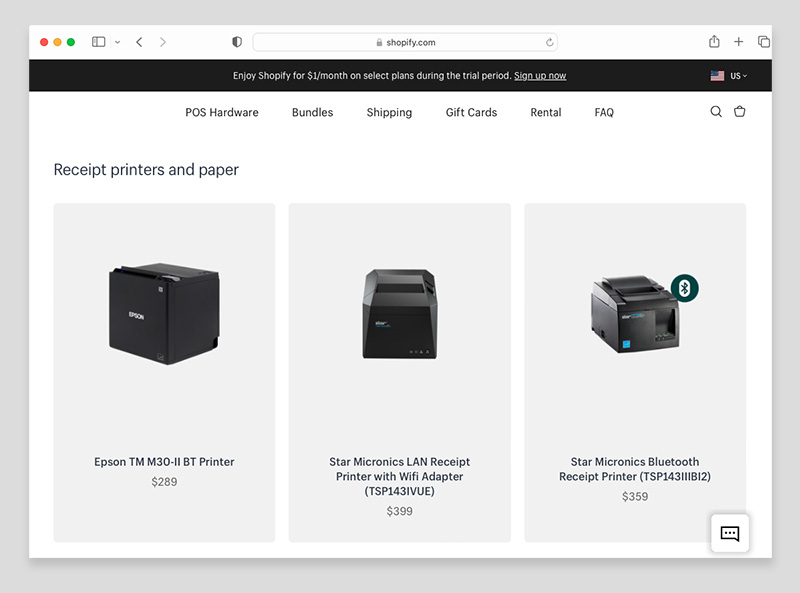Click the $289 price text
This screenshot has height=593, width=800.
pos(164,482)
